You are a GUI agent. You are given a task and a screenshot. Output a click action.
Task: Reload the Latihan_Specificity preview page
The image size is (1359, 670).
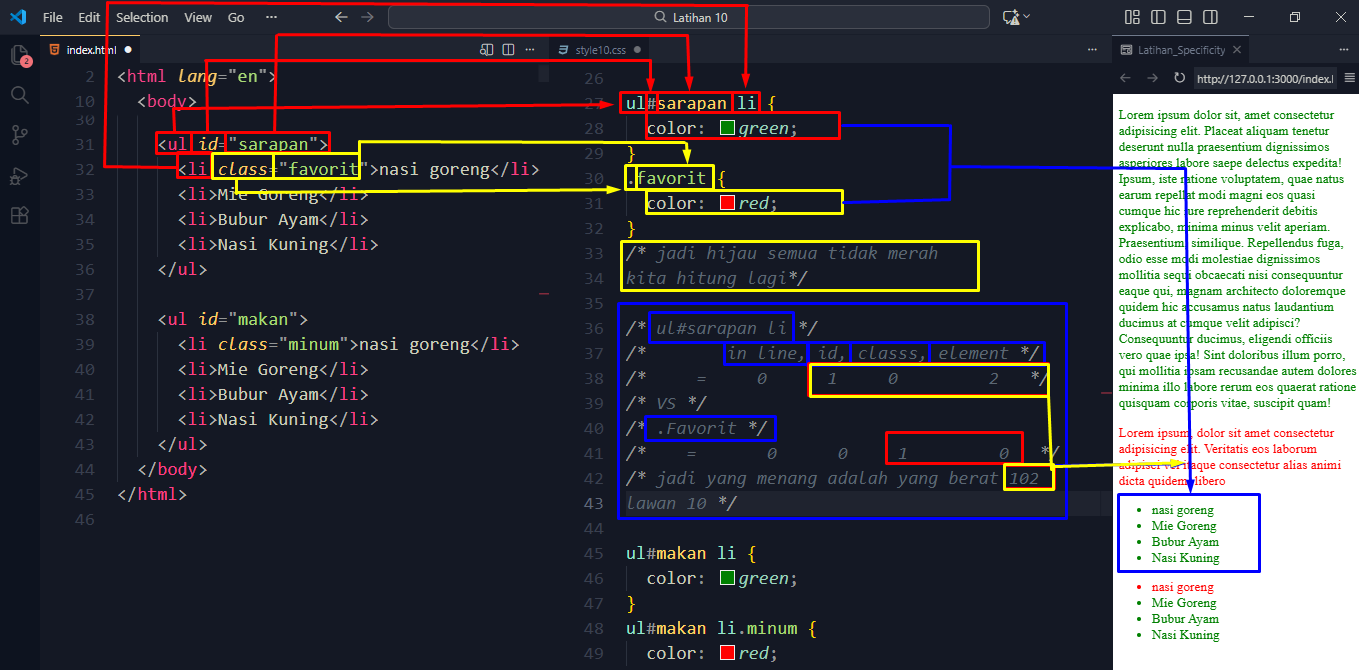coord(1179,78)
